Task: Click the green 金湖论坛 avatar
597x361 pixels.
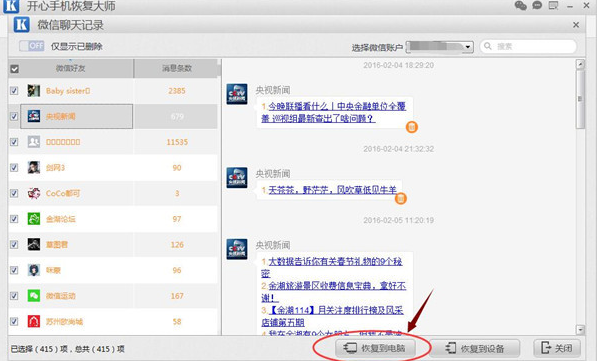Action: point(34,219)
